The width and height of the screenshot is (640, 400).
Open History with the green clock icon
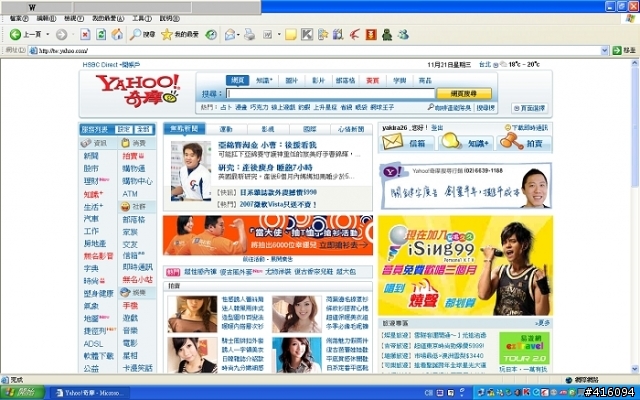(211, 35)
